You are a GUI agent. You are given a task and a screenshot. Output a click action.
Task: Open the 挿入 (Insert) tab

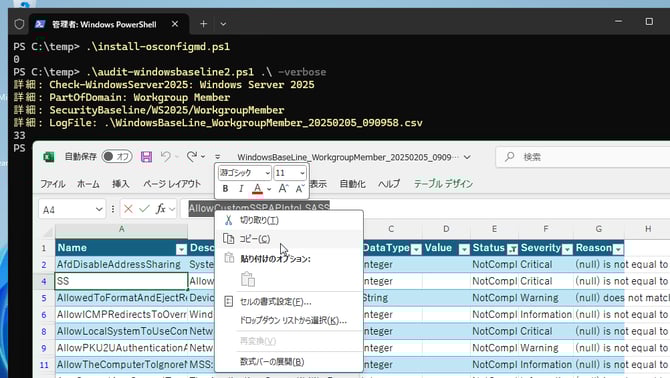pos(120,184)
